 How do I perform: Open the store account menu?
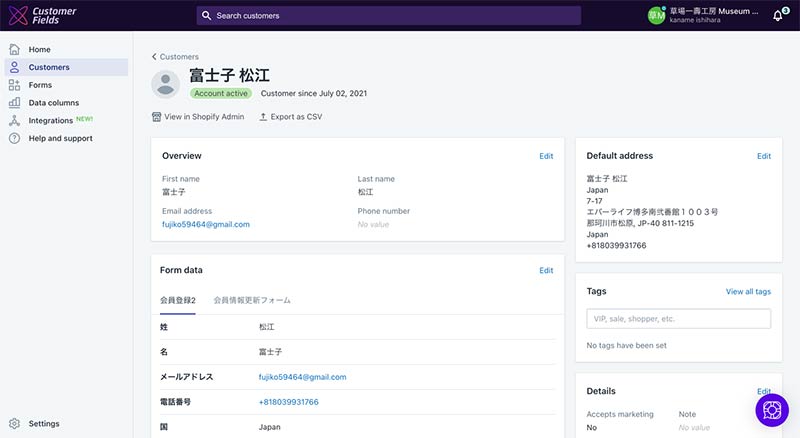[x=705, y=15]
